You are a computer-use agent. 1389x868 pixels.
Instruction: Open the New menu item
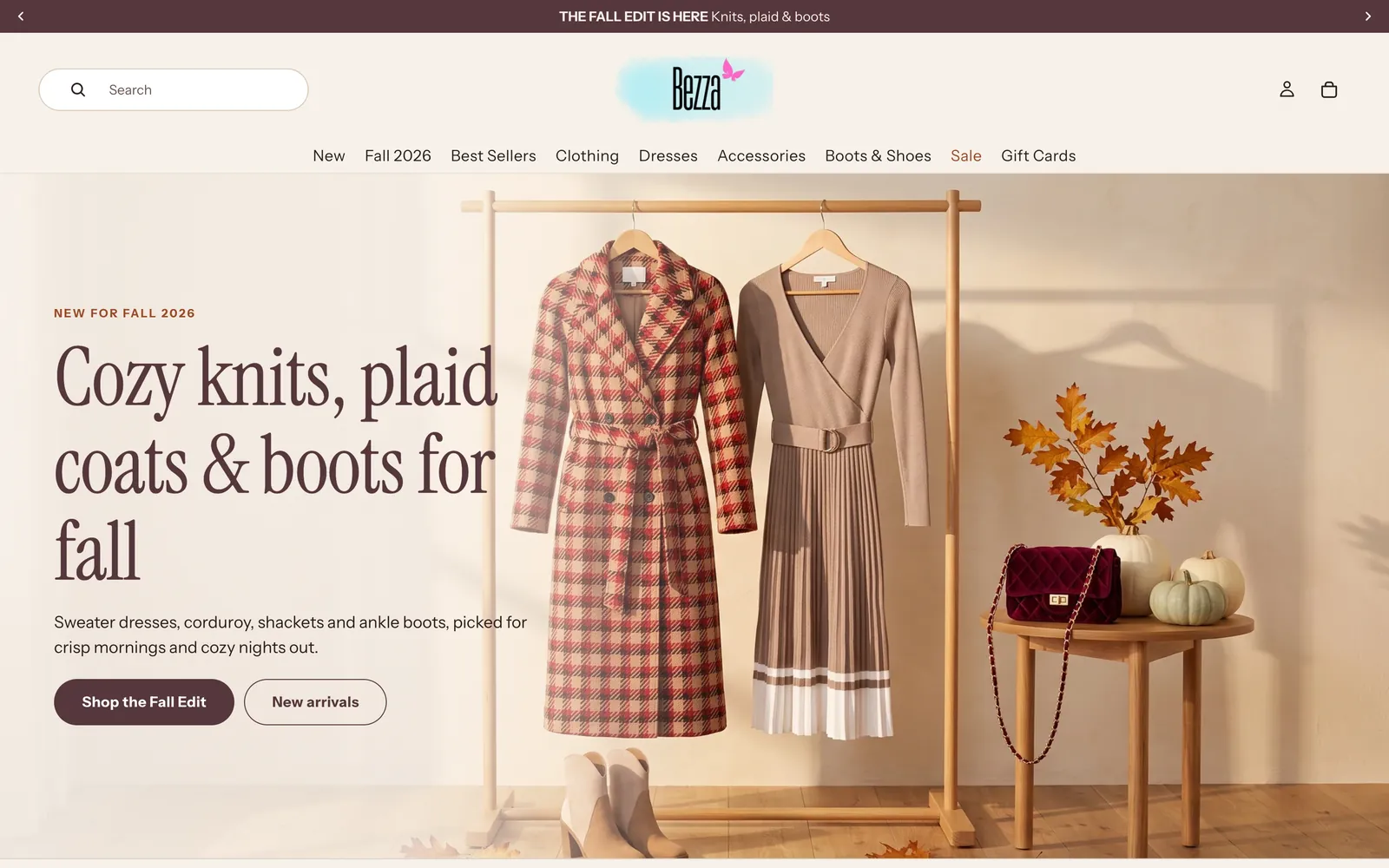pos(329,156)
